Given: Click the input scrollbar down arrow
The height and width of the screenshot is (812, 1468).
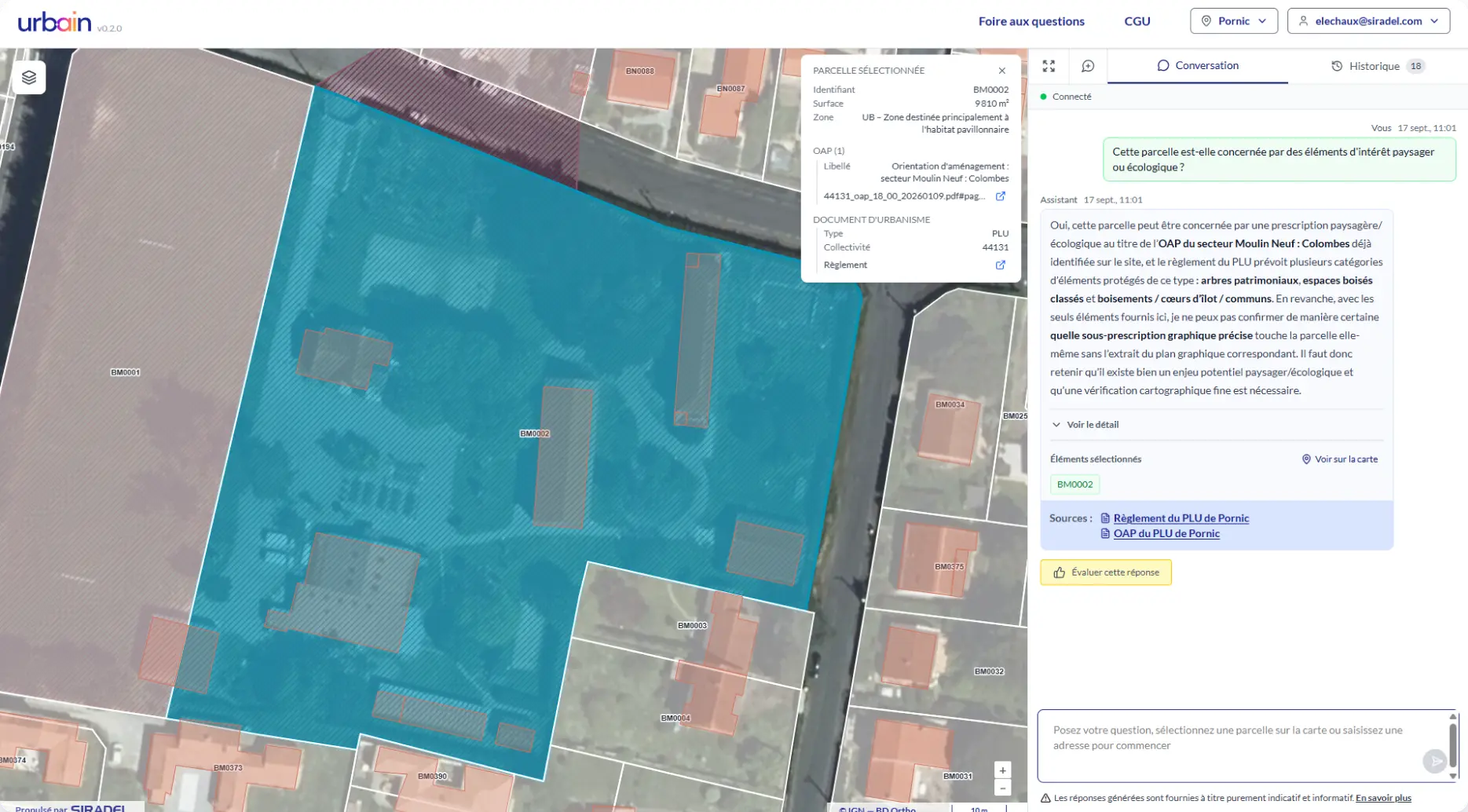Looking at the screenshot, I should [1452, 776].
